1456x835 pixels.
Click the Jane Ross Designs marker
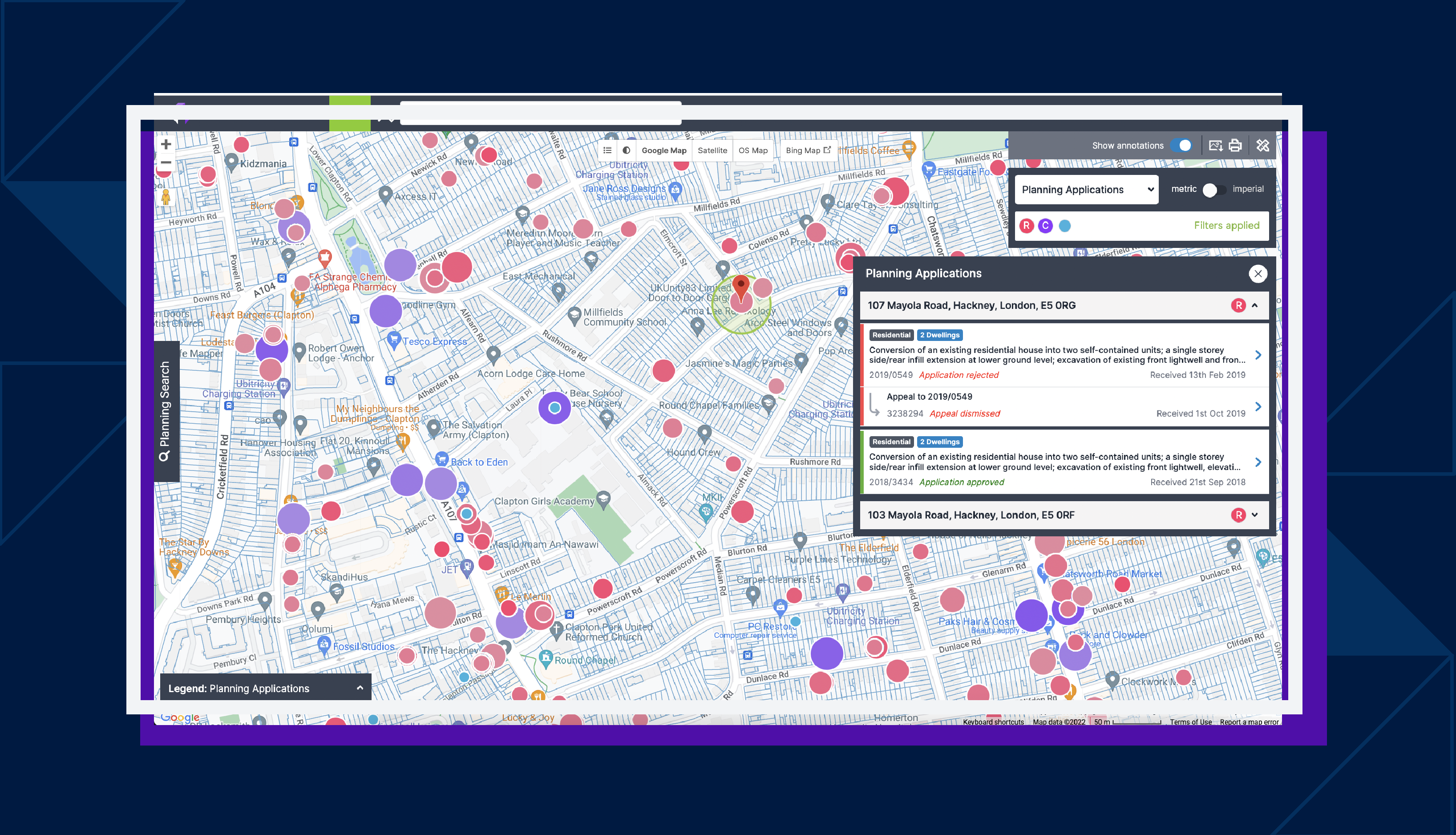pos(675,190)
